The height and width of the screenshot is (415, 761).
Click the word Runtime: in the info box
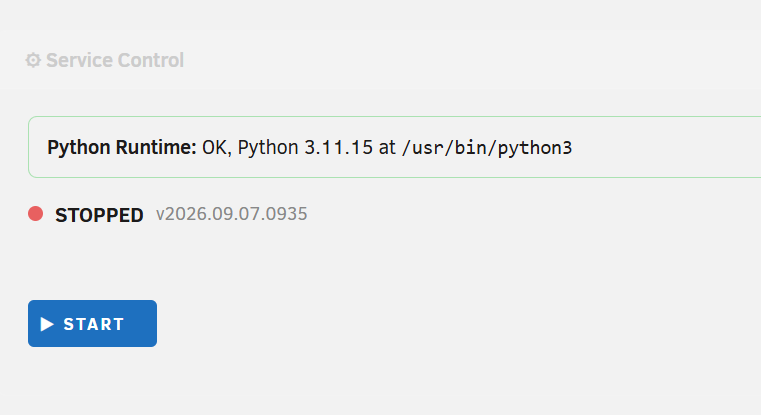click(x=156, y=147)
